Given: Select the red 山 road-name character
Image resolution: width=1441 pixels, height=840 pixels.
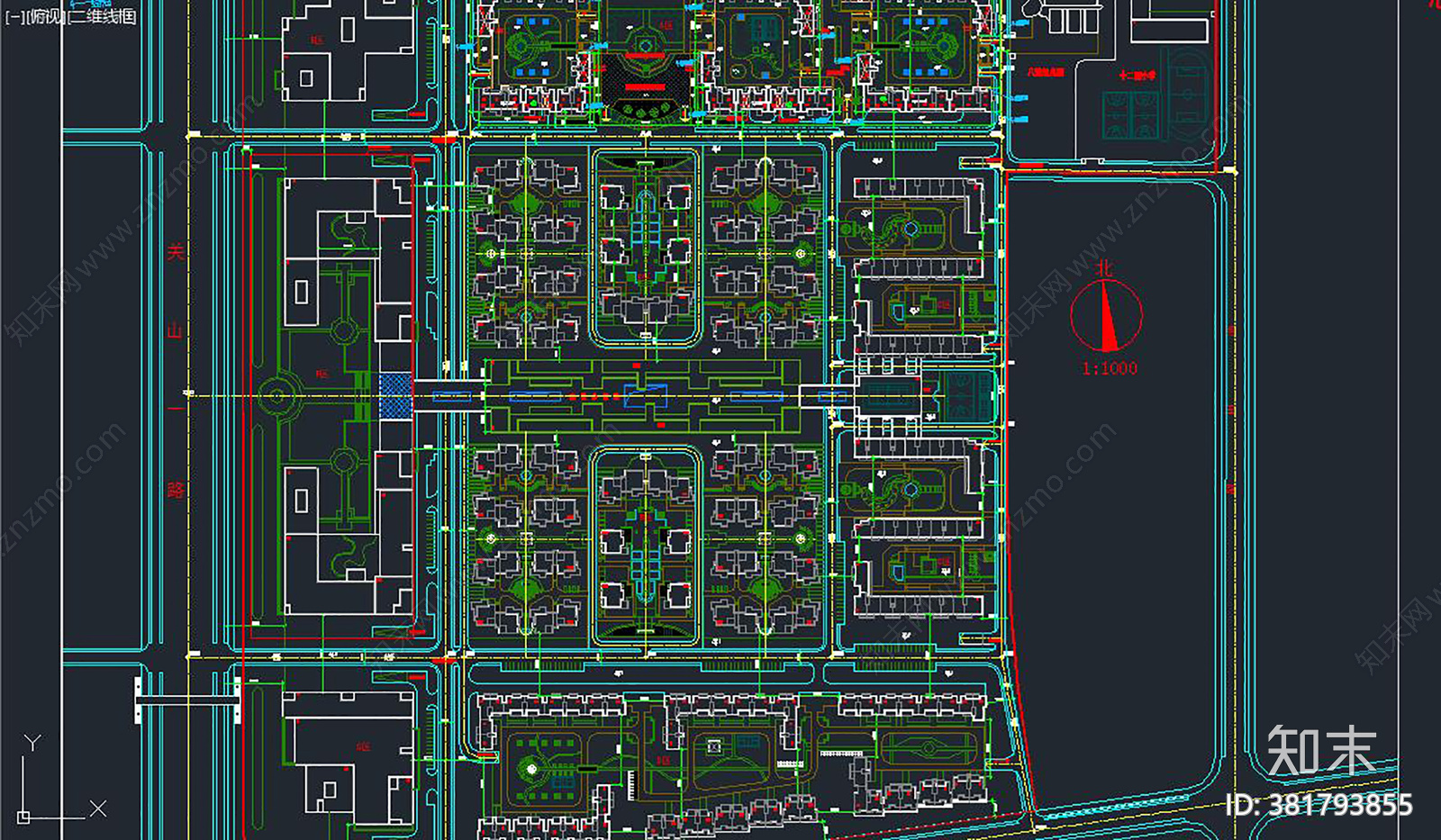Looking at the screenshot, I should (x=175, y=330).
